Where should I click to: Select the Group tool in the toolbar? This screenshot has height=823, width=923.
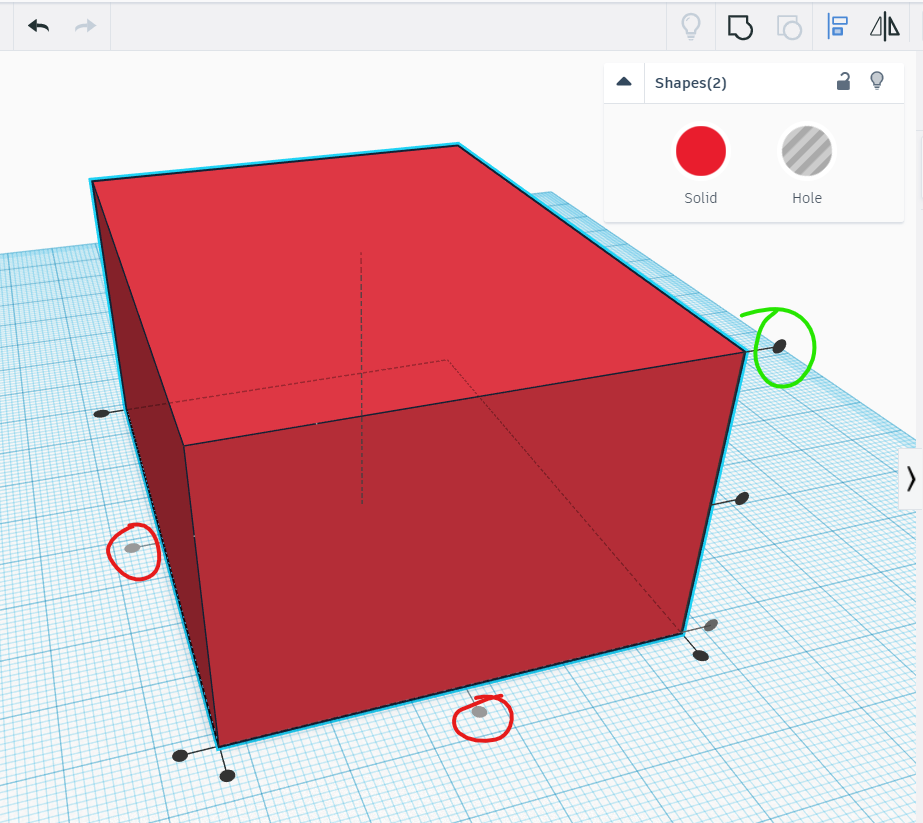point(741,27)
